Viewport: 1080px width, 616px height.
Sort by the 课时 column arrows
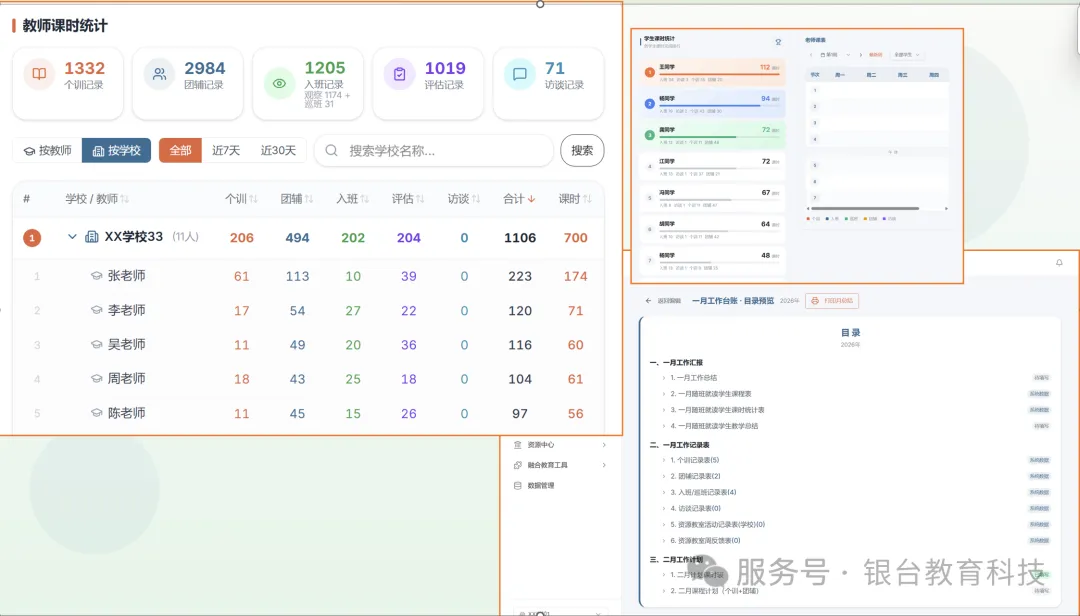pos(587,199)
